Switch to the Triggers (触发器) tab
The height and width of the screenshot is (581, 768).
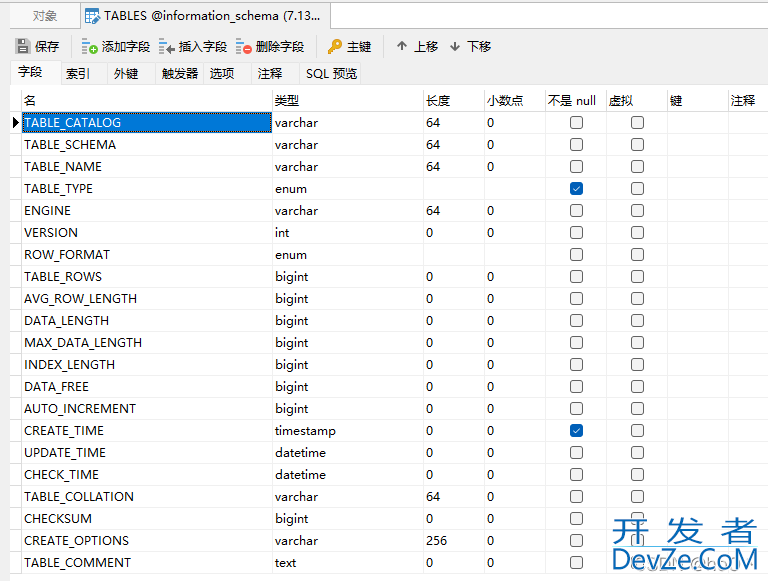coord(180,73)
